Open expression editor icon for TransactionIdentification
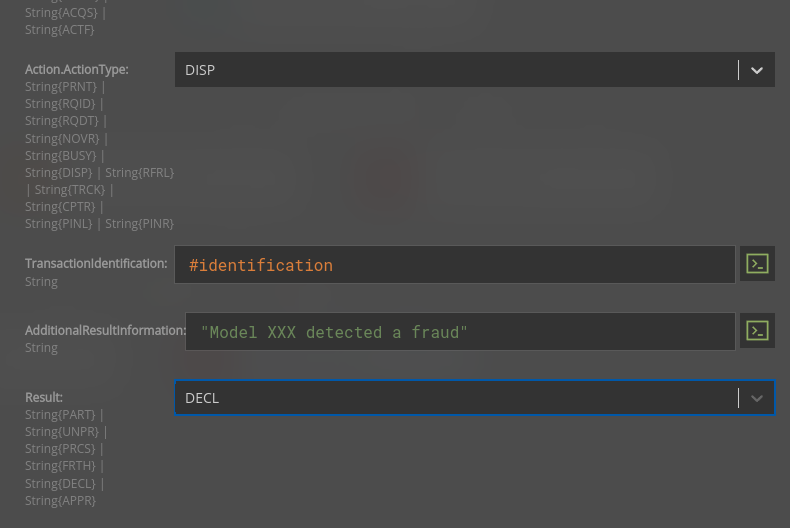The width and height of the screenshot is (790, 528). pos(757,264)
